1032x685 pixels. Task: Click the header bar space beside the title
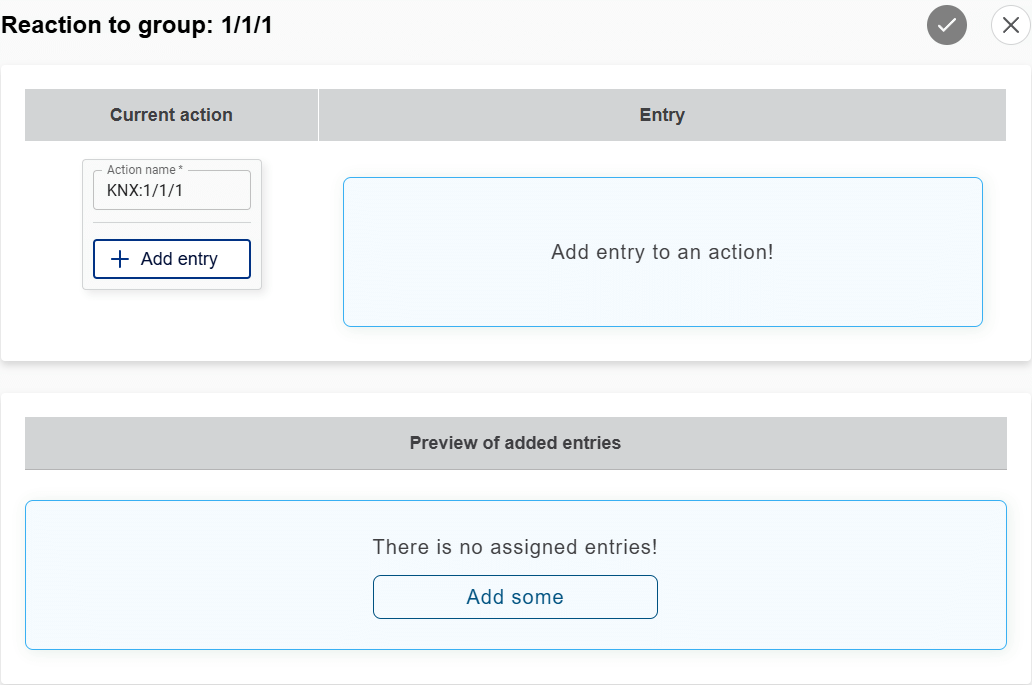click(600, 26)
